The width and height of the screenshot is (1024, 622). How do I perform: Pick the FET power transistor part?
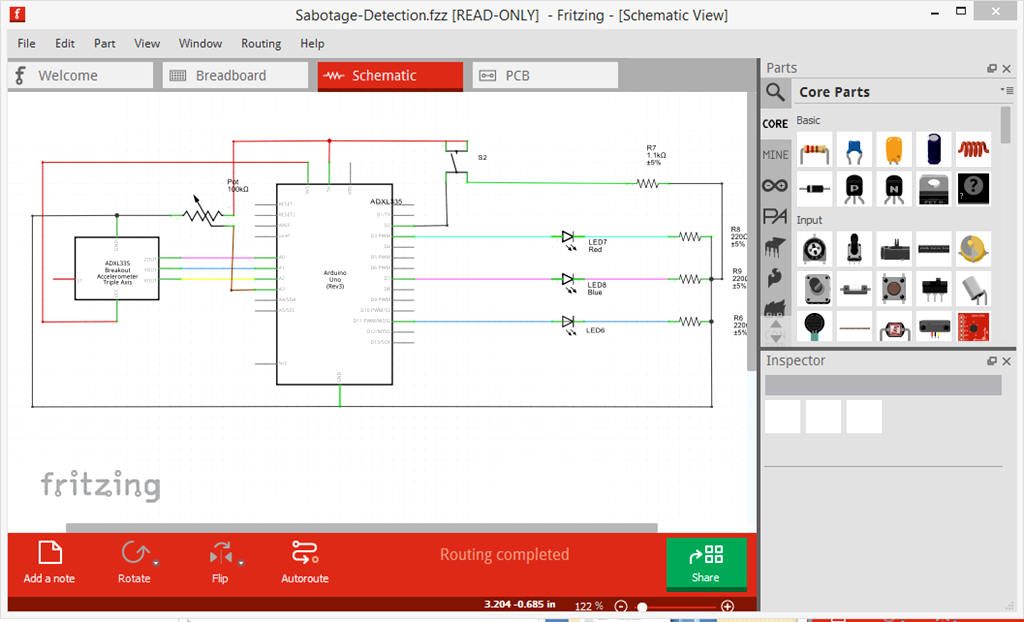934,189
